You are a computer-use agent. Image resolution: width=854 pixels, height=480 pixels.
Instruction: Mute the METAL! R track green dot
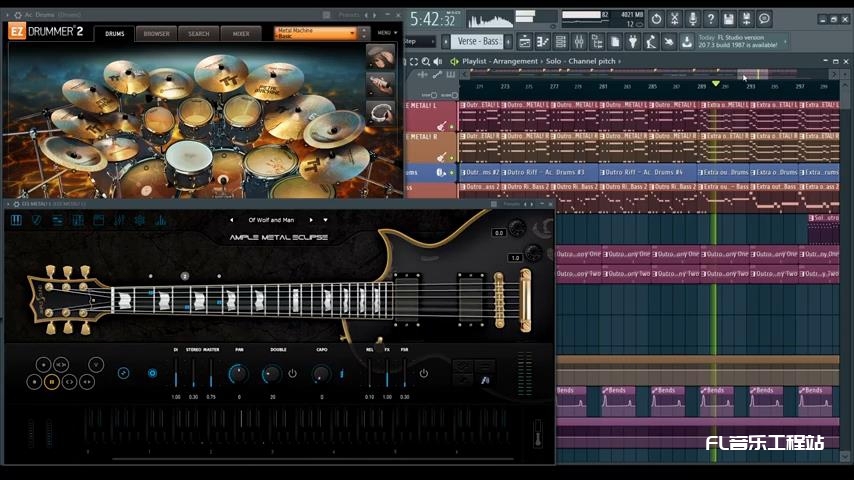tap(452, 158)
